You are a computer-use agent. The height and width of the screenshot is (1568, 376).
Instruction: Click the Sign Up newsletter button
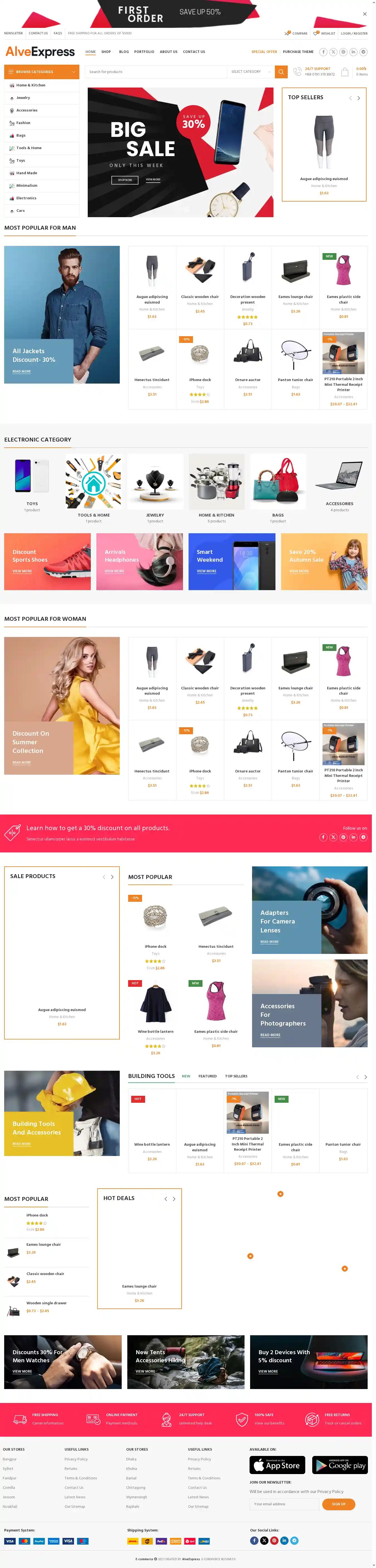338,1504
